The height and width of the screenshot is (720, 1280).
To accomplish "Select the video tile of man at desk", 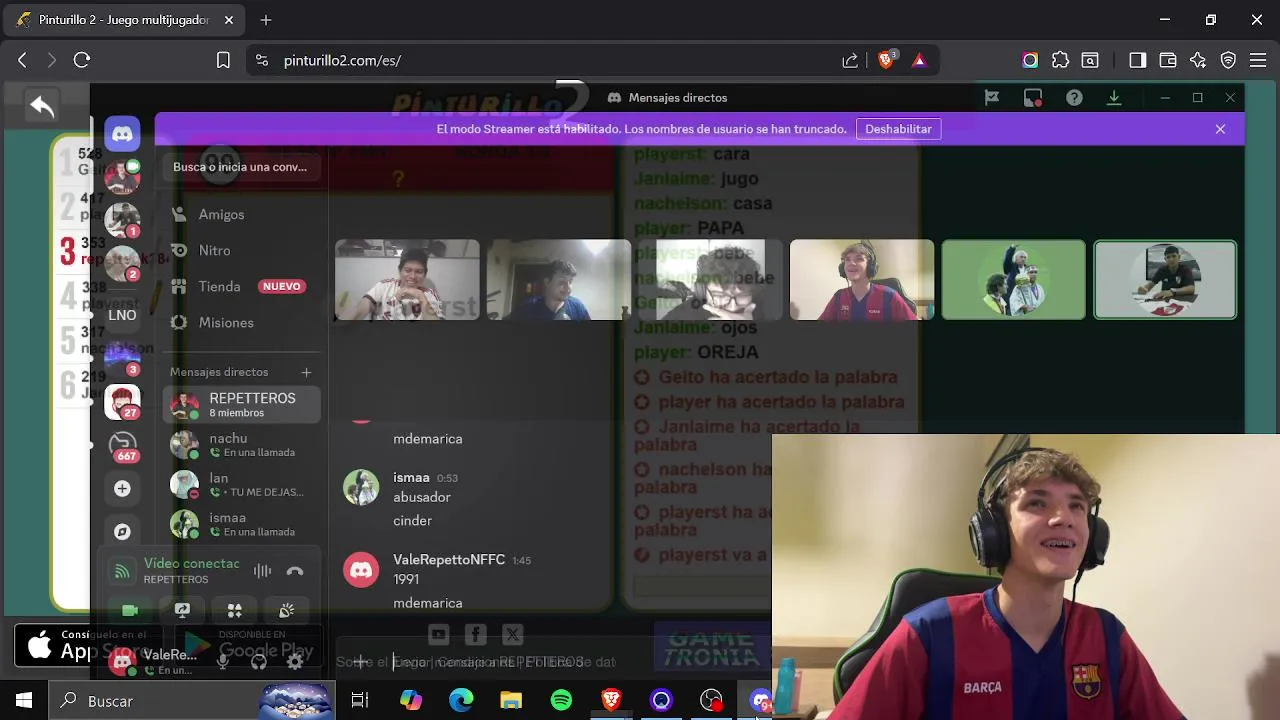I will (x=1165, y=280).
